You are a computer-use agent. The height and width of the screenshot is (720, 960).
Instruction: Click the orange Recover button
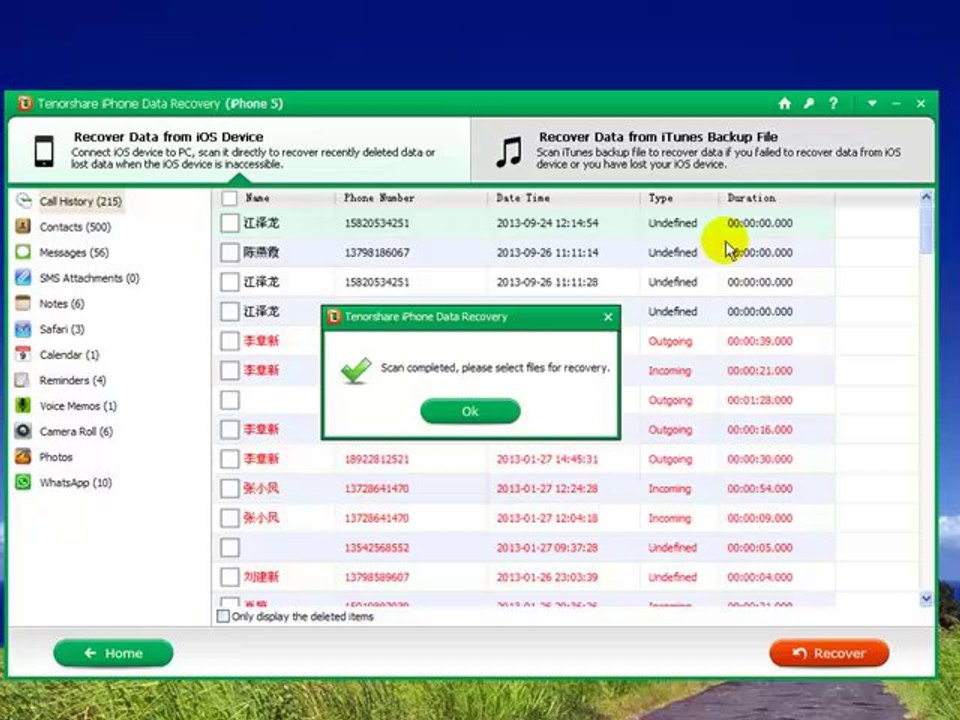coord(829,653)
